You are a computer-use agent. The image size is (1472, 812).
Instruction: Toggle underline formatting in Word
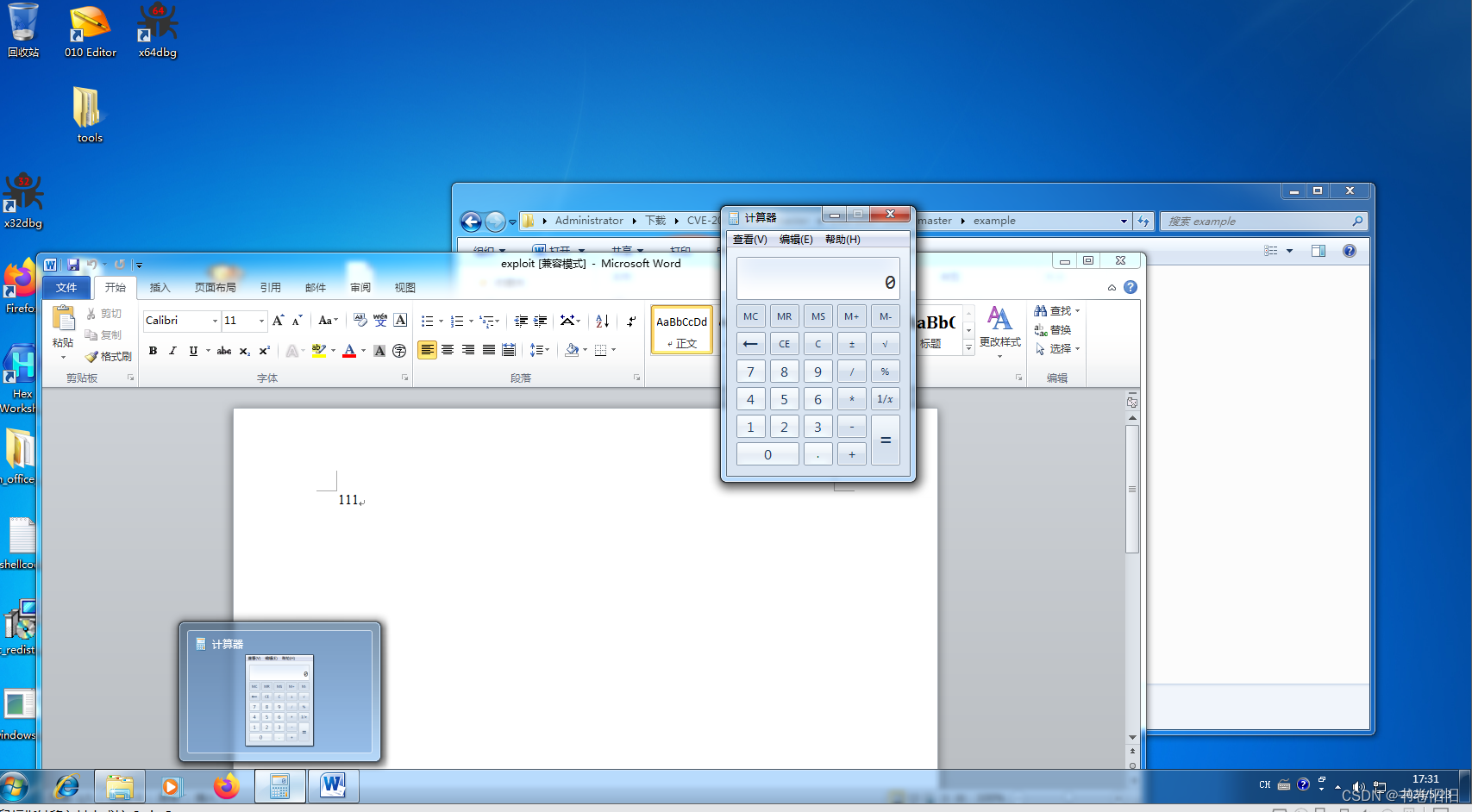click(x=193, y=351)
